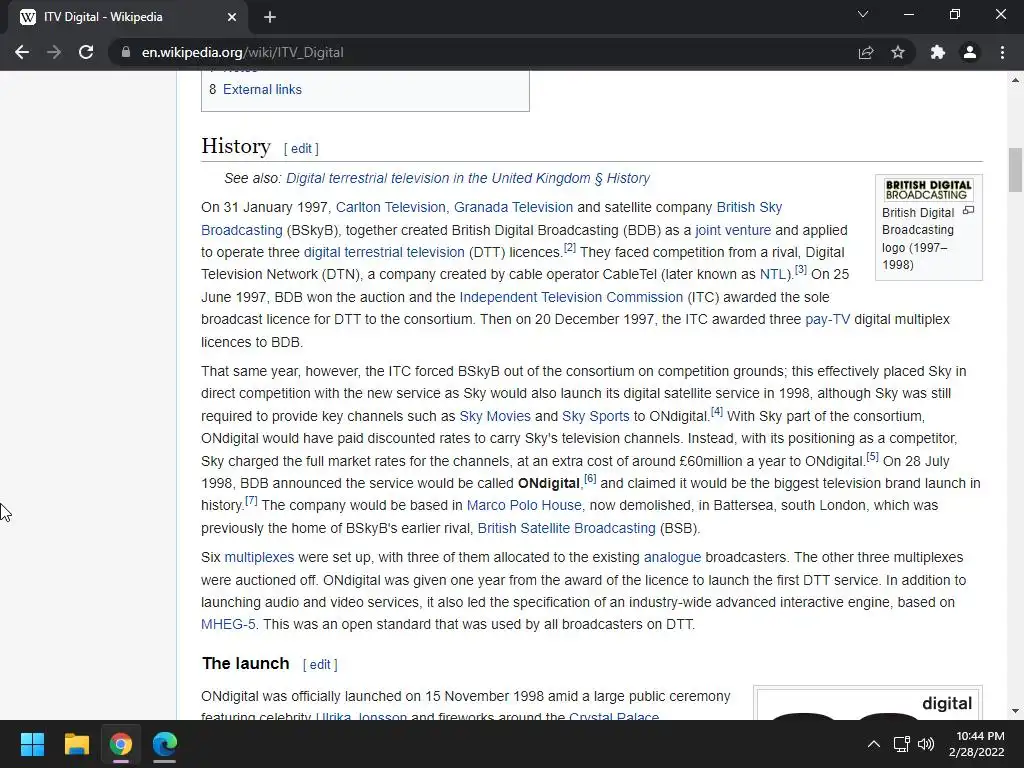This screenshot has width=1024, height=768.
Task: Open the Marco Polo House link
Action: pos(524,505)
